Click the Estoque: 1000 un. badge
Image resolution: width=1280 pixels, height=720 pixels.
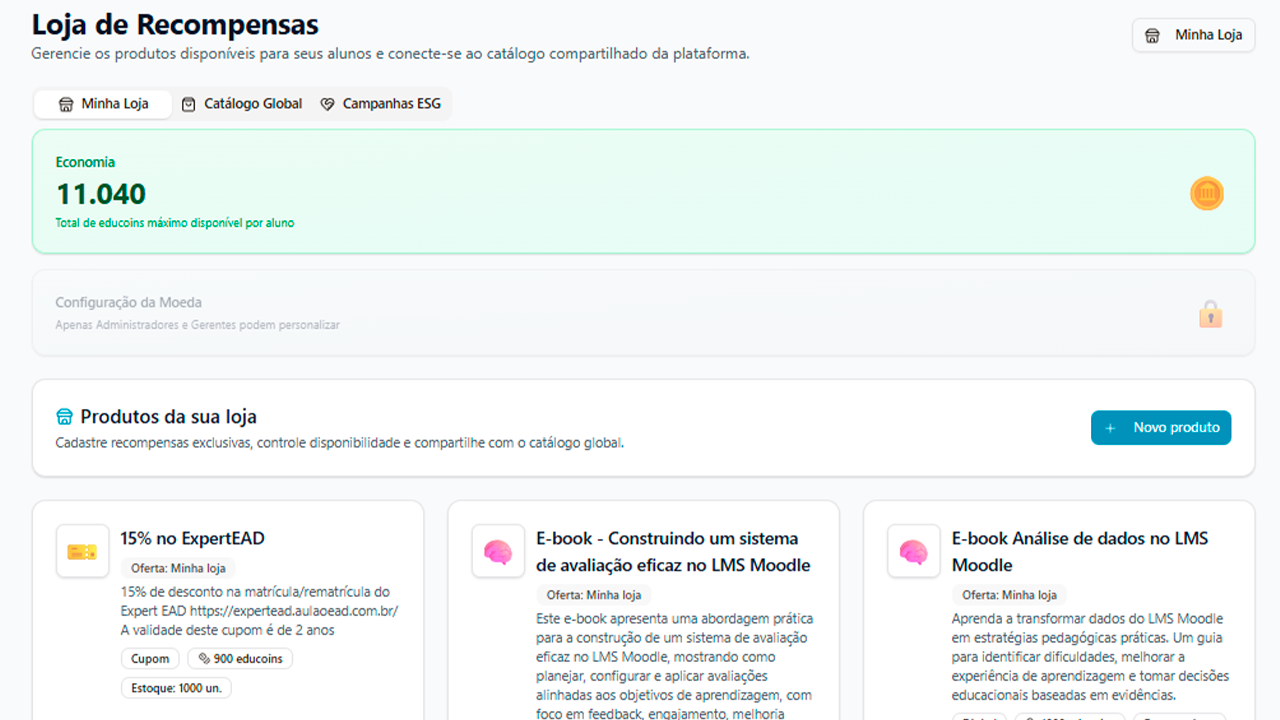pos(176,688)
